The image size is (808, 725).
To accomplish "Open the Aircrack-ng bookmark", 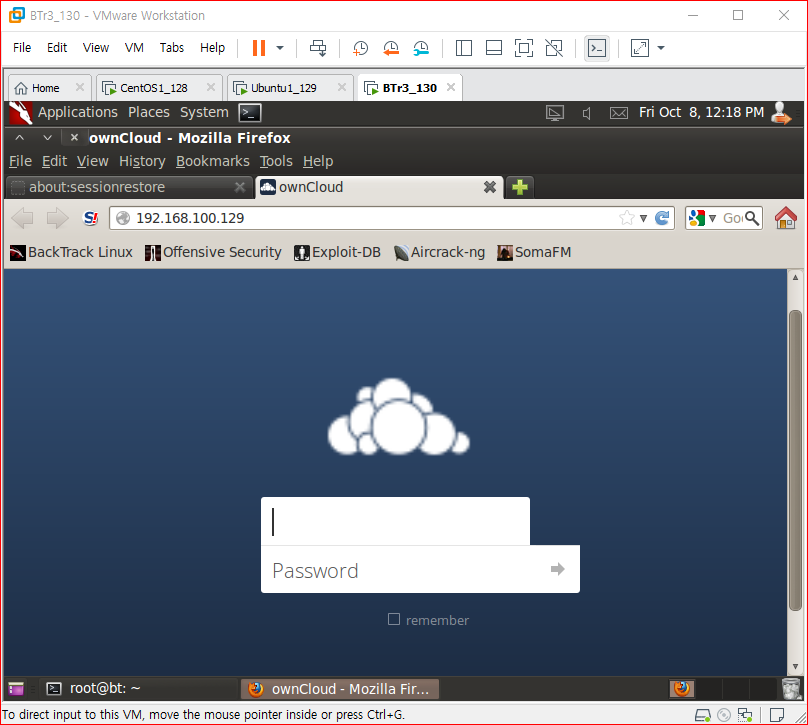I will [440, 252].
